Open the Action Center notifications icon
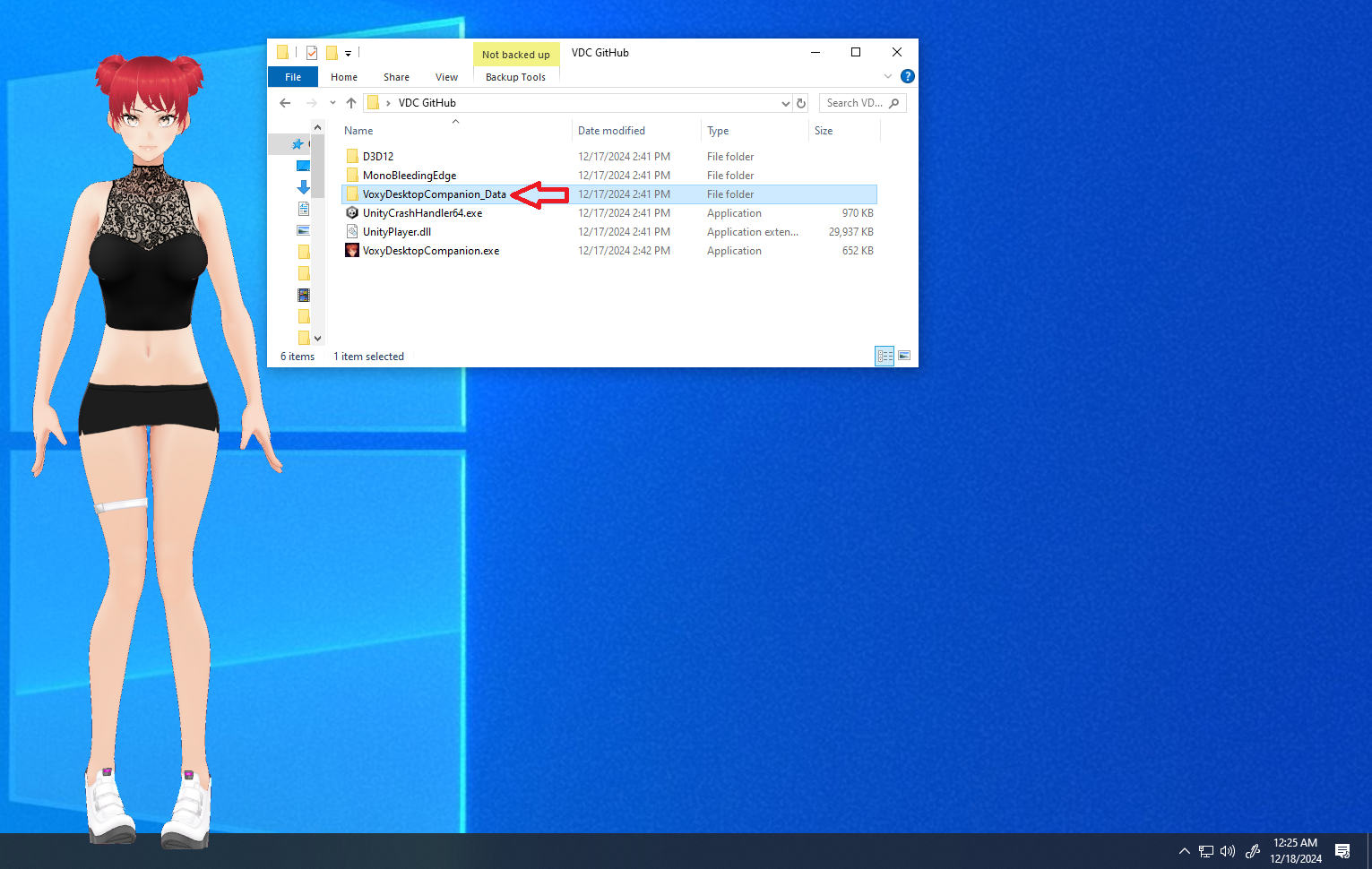The width and height of the screenshot is (1372, 869). (x=1342, y=851)
